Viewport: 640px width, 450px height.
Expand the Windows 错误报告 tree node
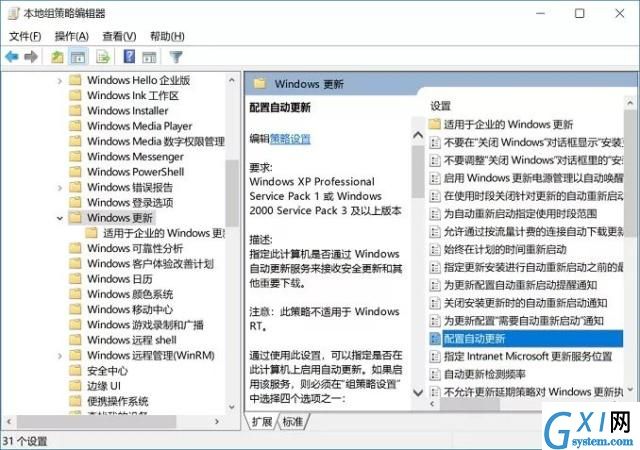(x=60, y=188)
